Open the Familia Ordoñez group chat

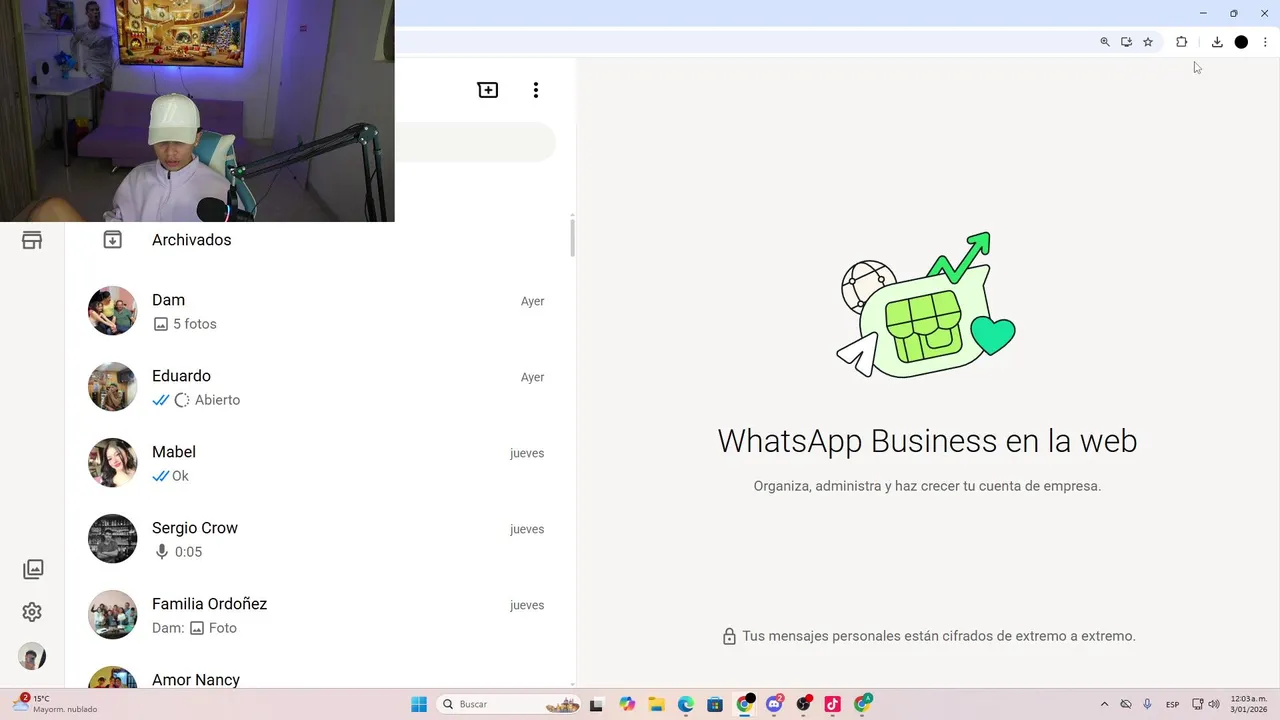[320, 615]
